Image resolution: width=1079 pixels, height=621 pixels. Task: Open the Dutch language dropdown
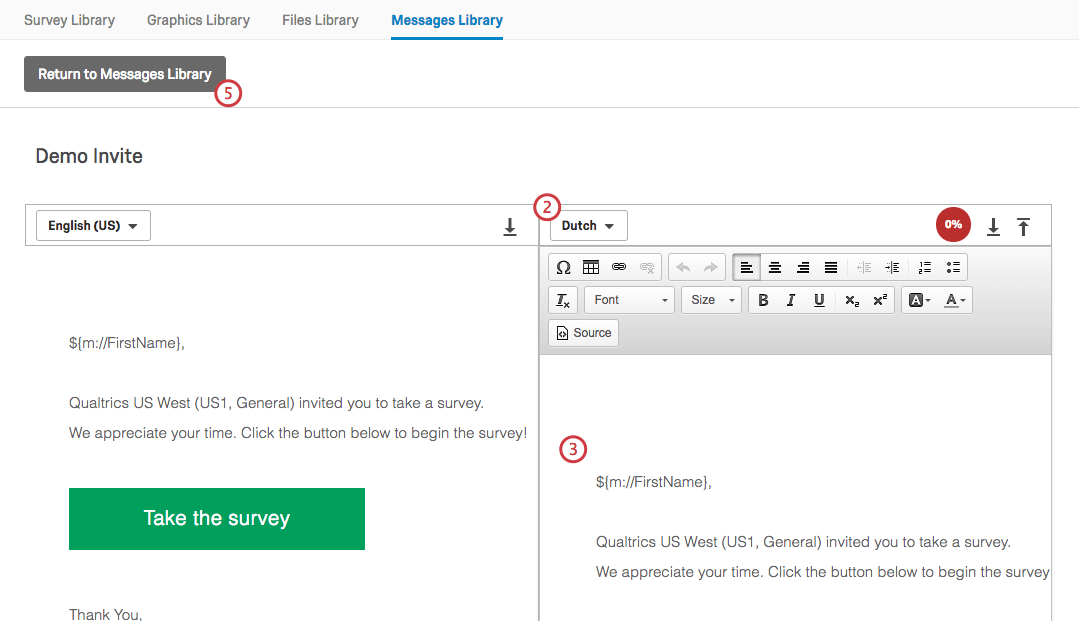(588, 225)
